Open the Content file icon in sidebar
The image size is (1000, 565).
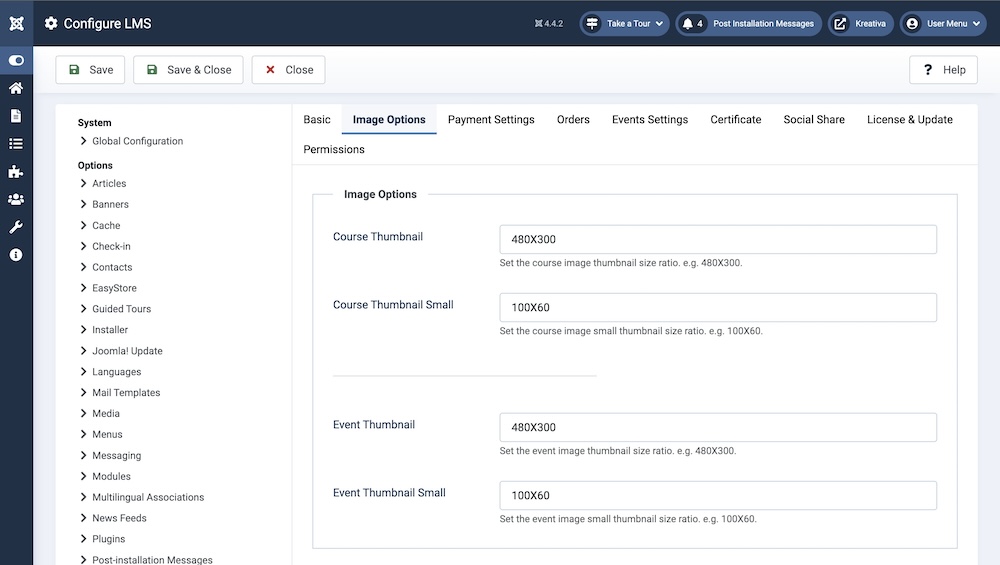16,116
